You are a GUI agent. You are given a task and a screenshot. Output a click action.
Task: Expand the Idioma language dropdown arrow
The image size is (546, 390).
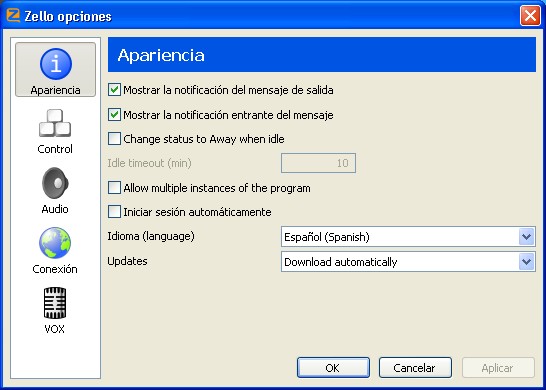pyautogui.click(x=526, y=237)
